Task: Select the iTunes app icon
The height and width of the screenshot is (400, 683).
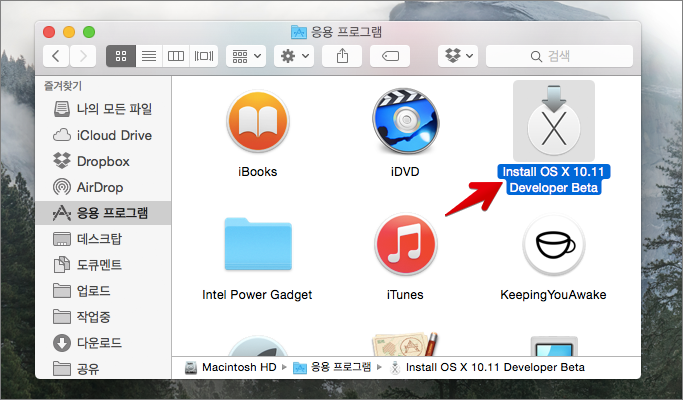Action: (x=406, y=244)
